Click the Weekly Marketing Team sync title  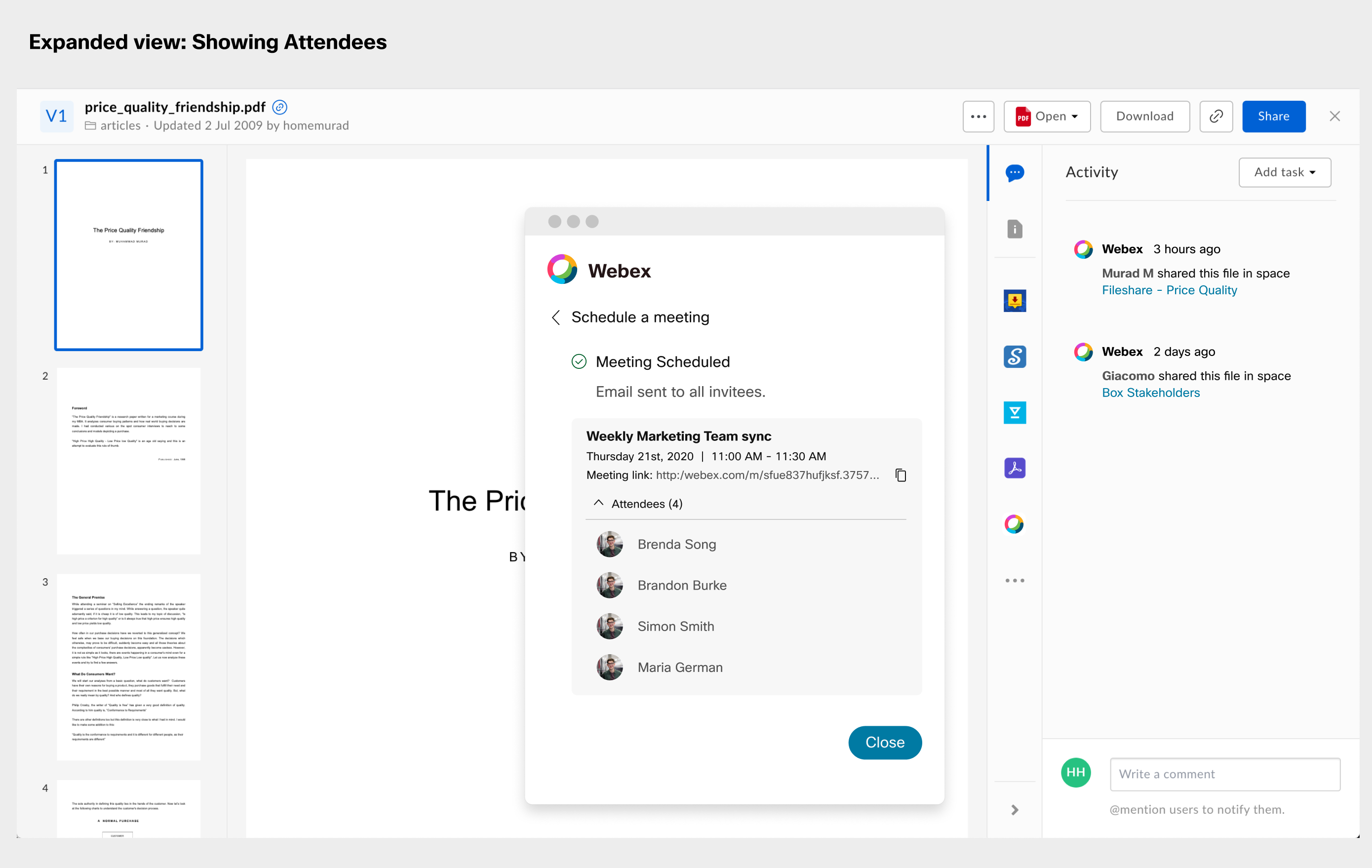[x=678, y=436]
